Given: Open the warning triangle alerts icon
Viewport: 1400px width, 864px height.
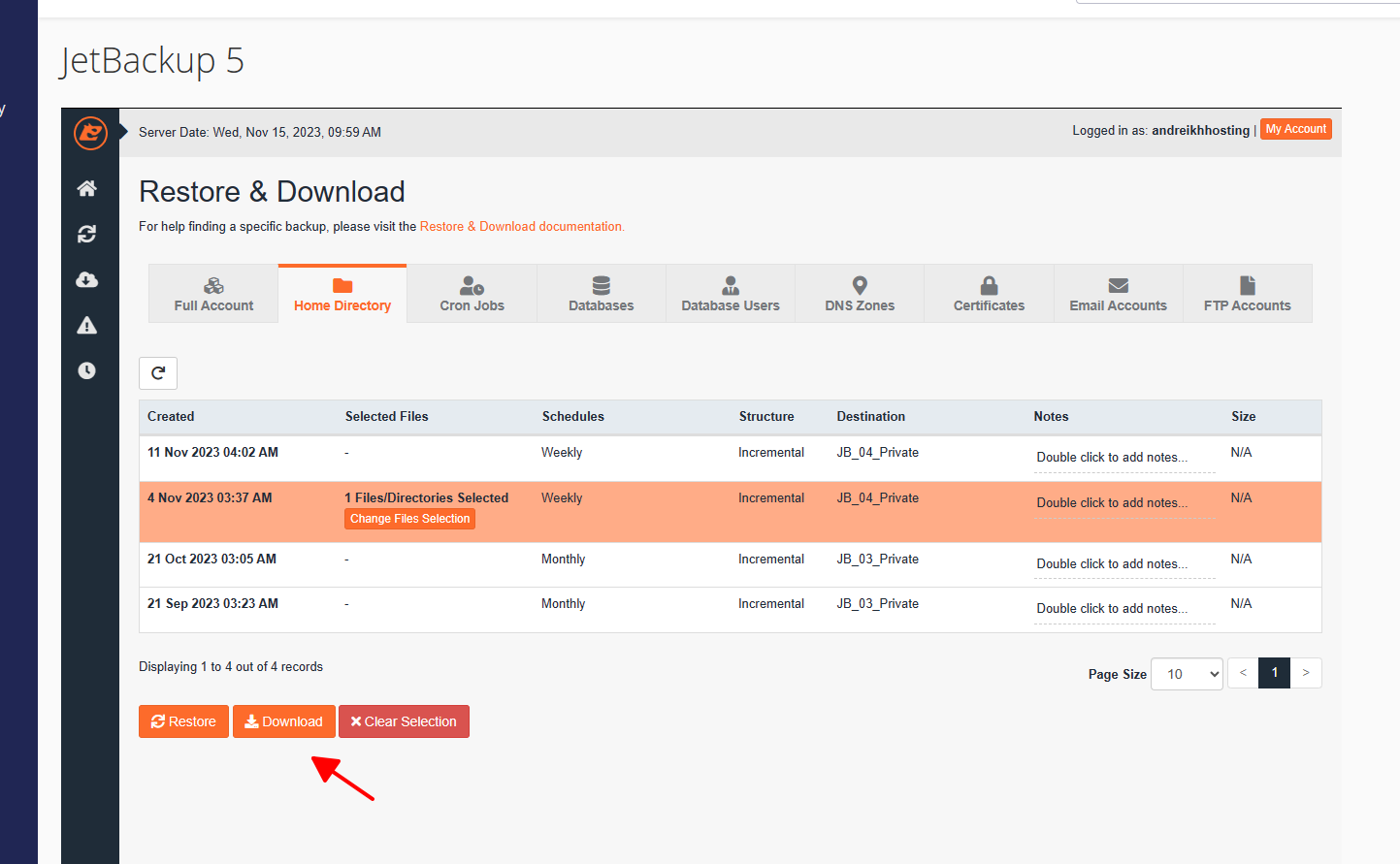Looking at the screenshot, I should pos(87,325).
